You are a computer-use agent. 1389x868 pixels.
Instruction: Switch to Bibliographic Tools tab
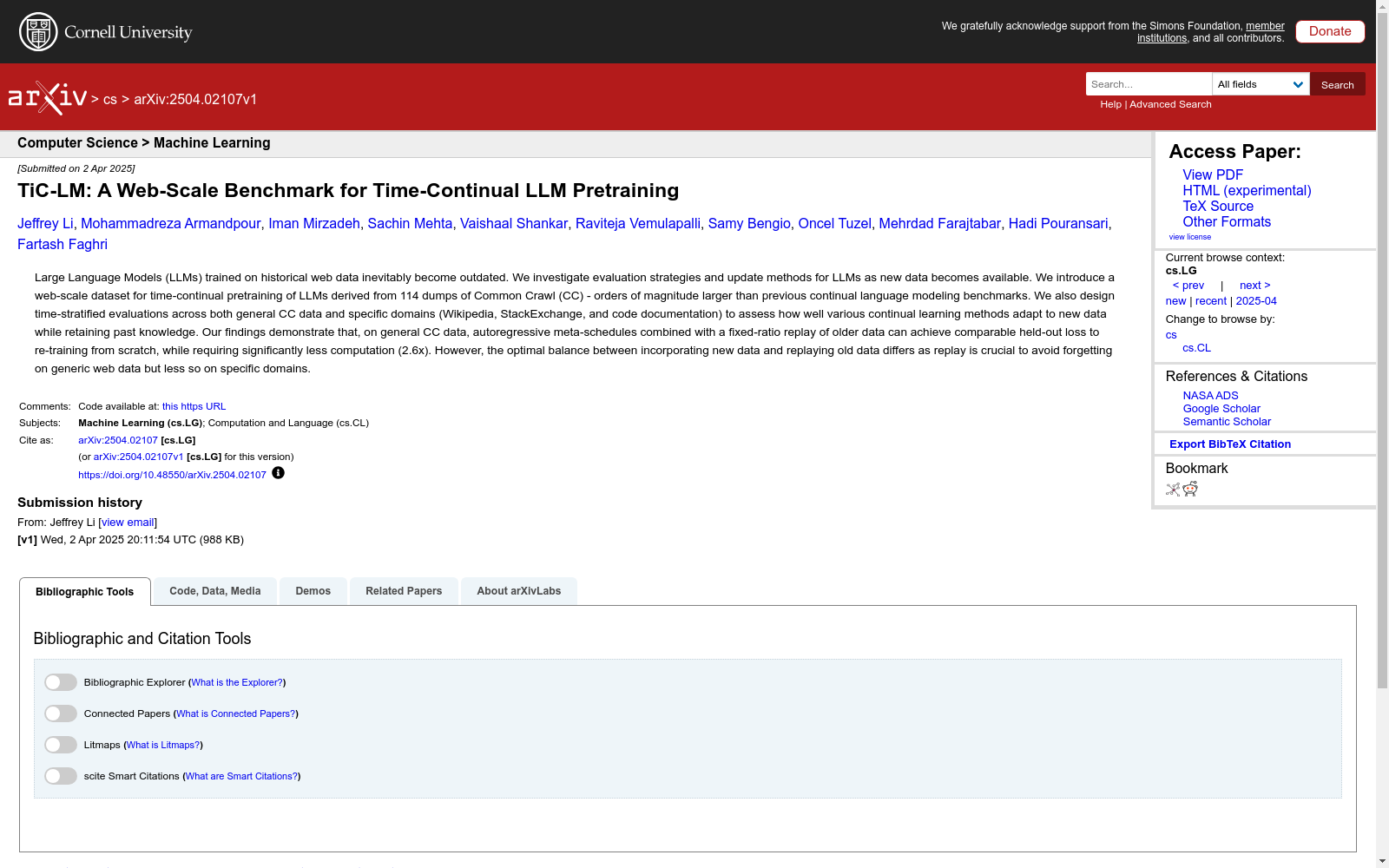click(85, 592)
